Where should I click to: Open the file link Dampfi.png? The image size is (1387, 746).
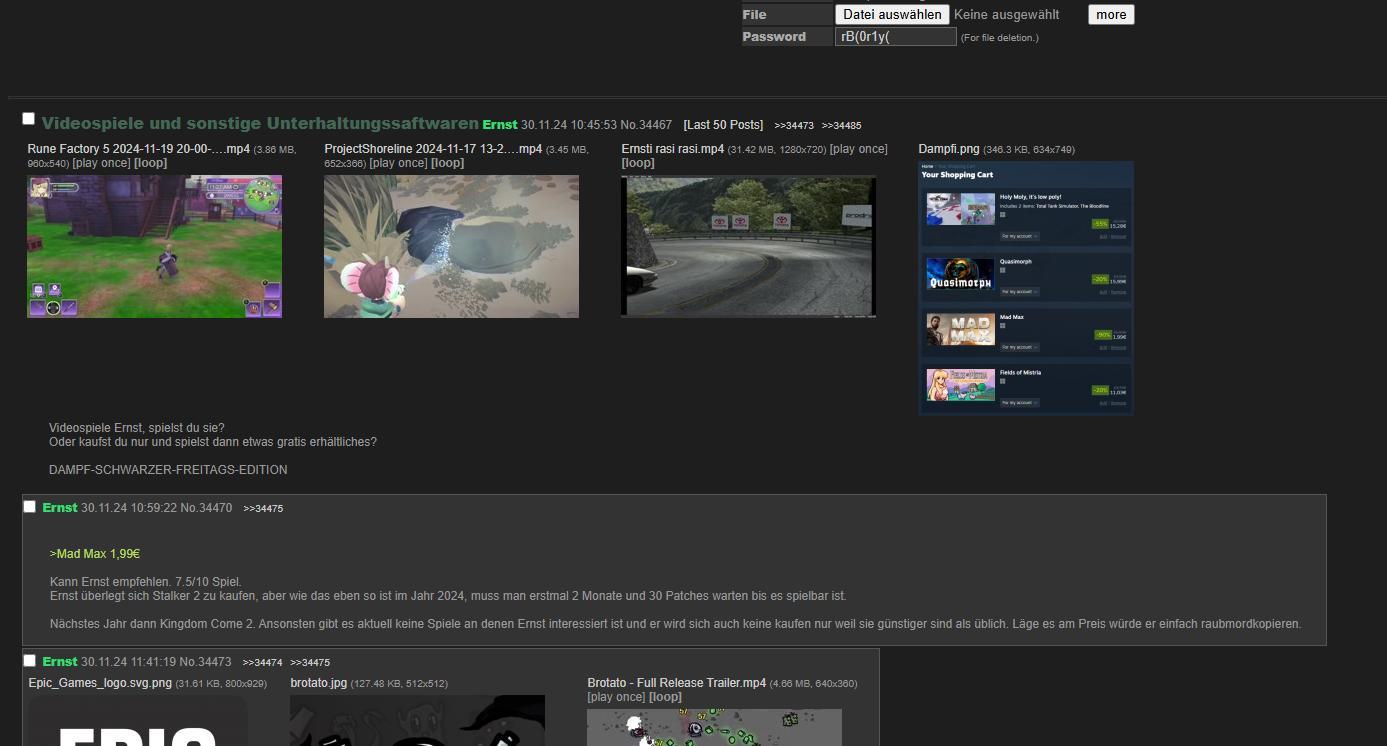[949, 149]
